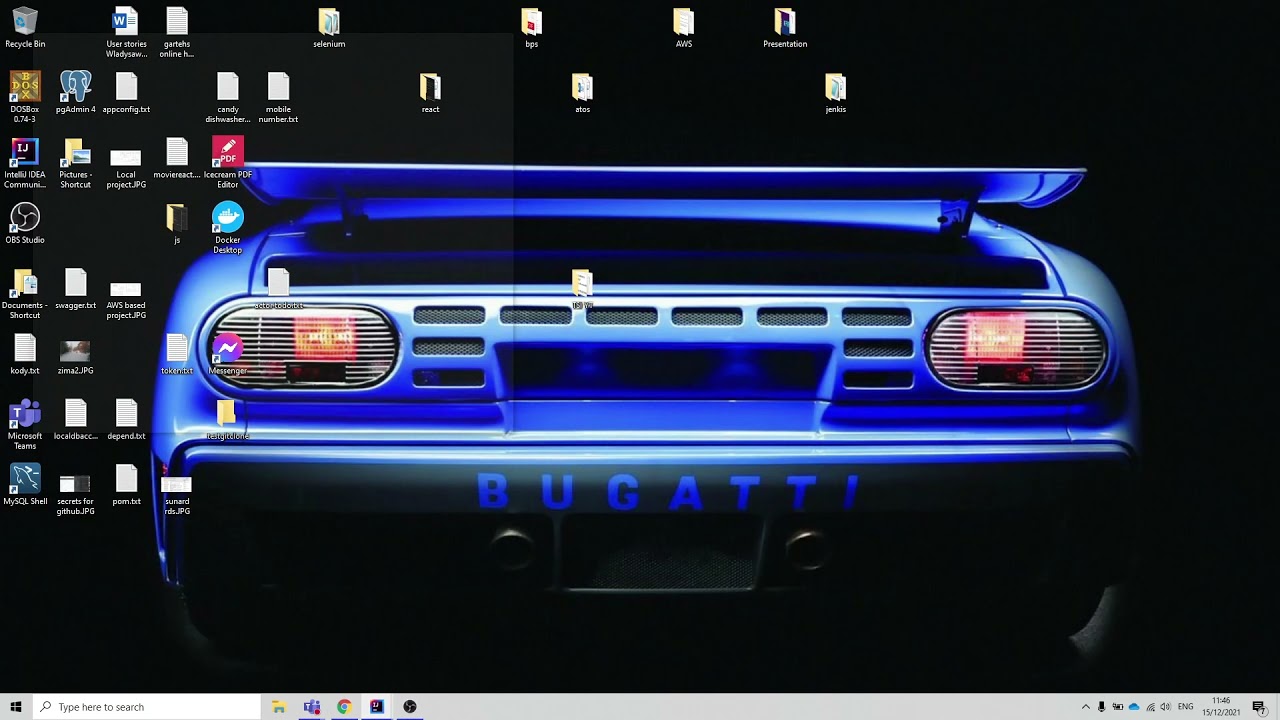
Task: Select the localdbacc file icon
Action: click(76, 420)
